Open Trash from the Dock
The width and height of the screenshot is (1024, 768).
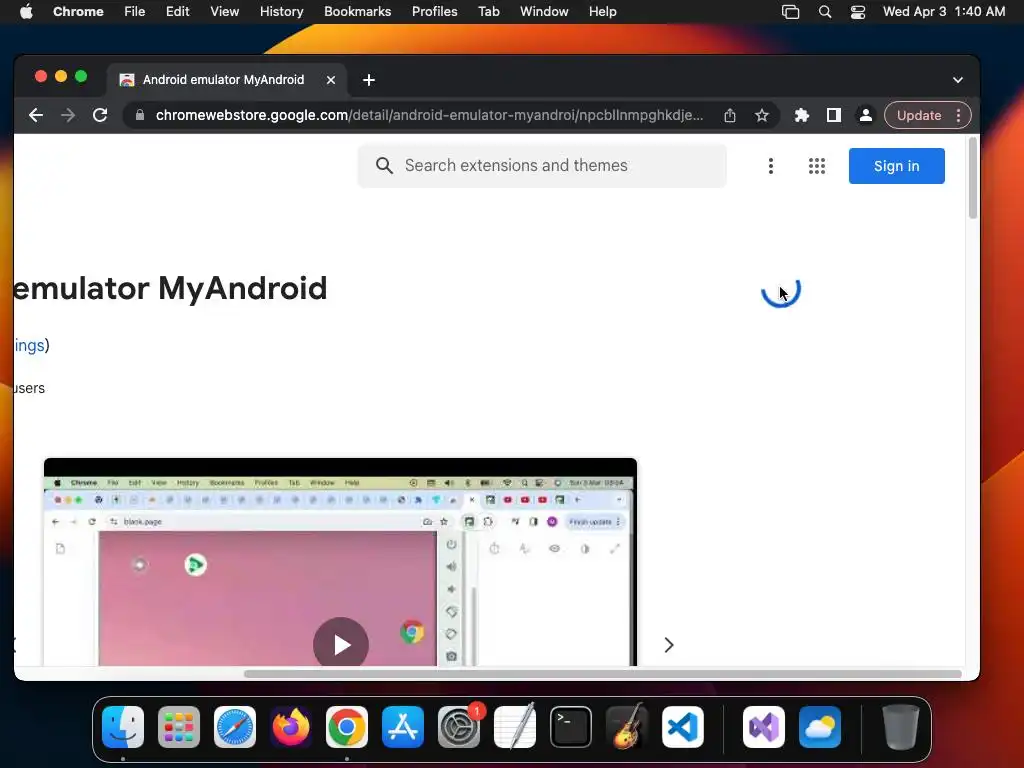(901, 727)
